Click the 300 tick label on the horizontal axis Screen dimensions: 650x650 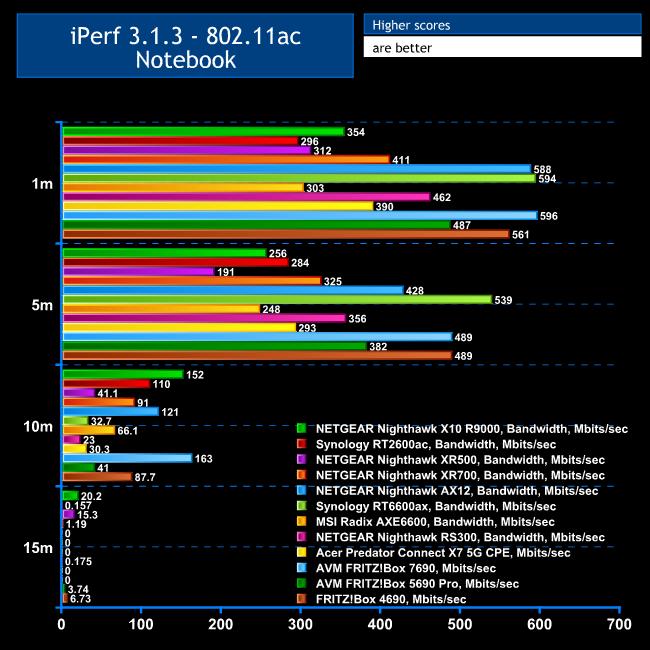coord(300,624)
